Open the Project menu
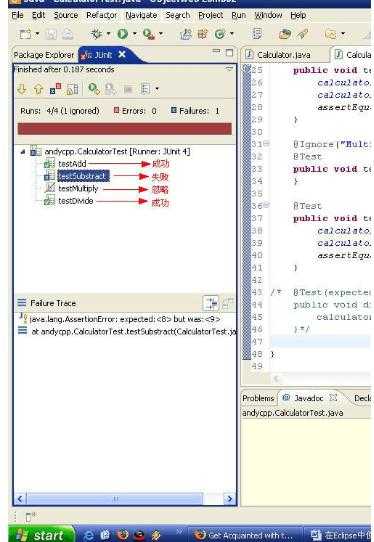This screenshot has height=542, width=374. (x=210, y=15)
